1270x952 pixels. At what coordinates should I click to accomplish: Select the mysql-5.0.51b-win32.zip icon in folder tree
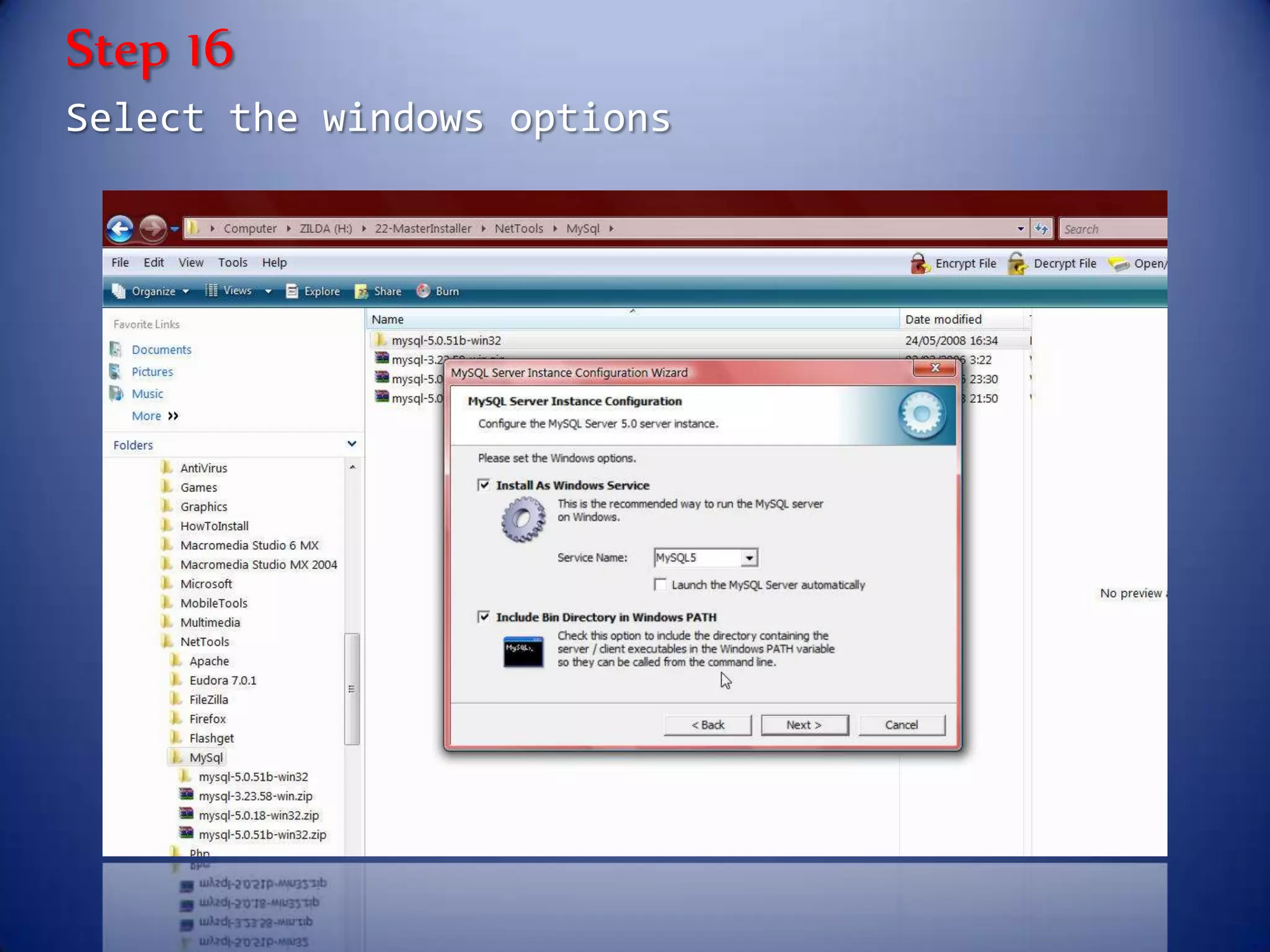[x=186, y=833]
